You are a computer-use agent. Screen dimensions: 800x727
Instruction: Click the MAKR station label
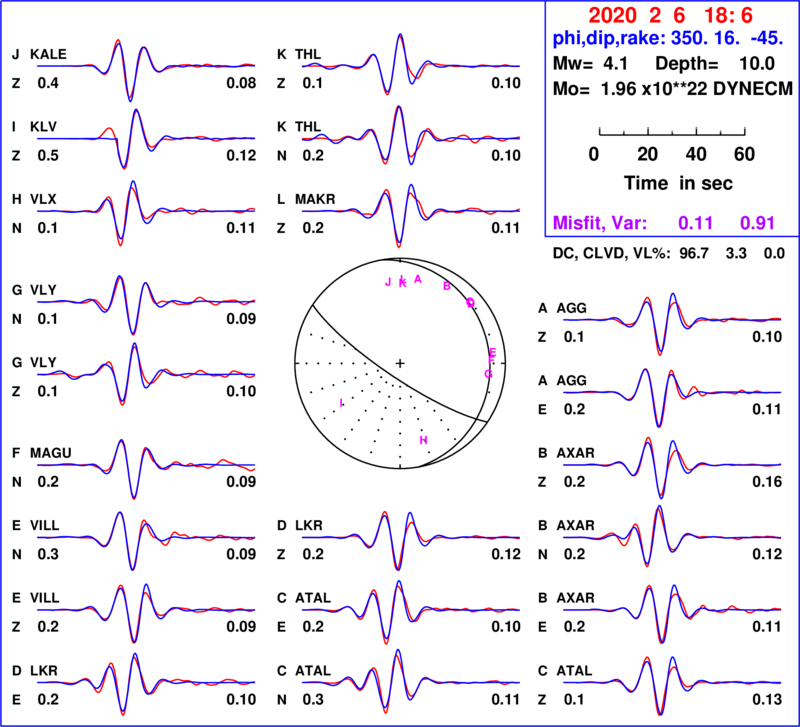pos(315,199)
